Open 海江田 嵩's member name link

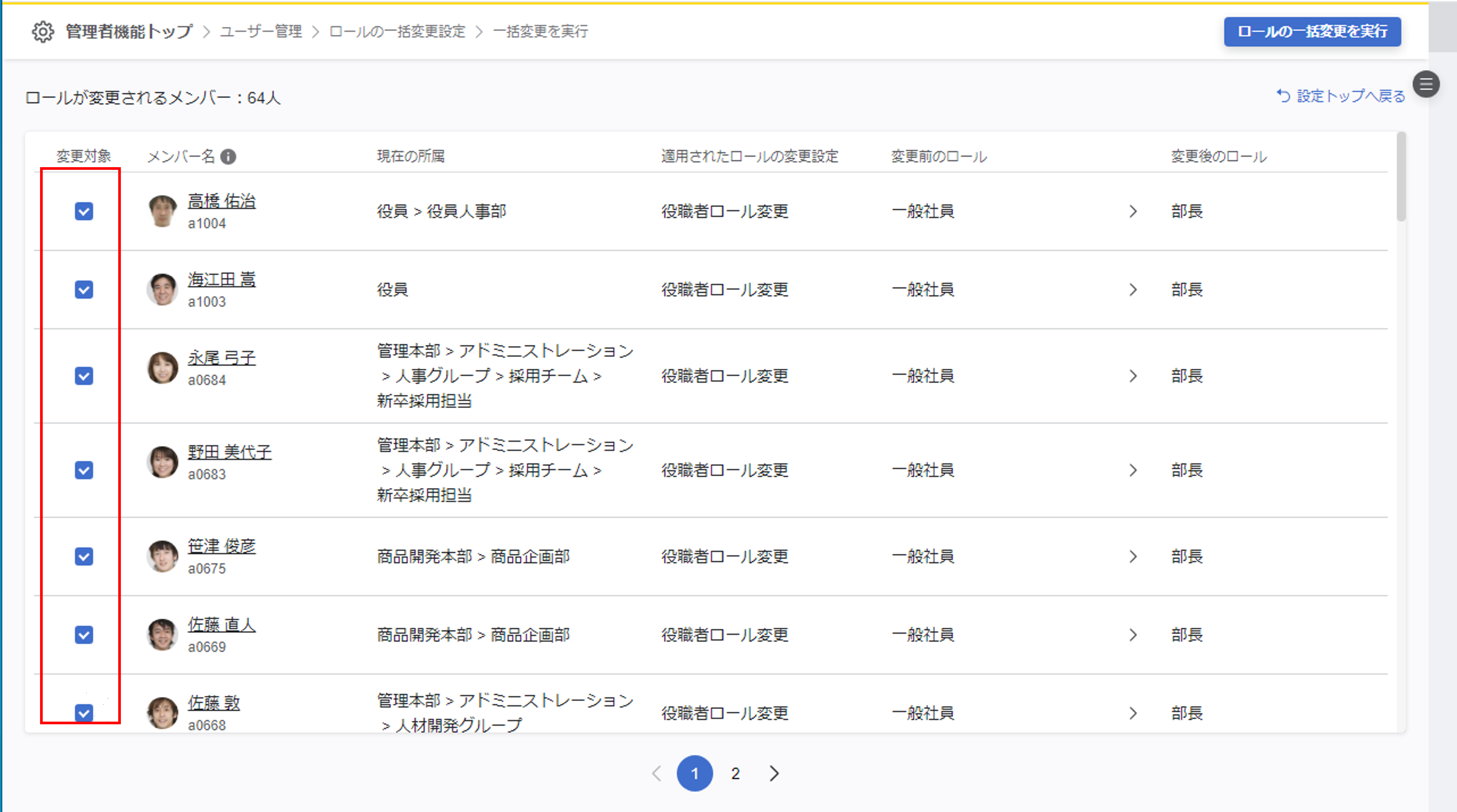(221, 279)
